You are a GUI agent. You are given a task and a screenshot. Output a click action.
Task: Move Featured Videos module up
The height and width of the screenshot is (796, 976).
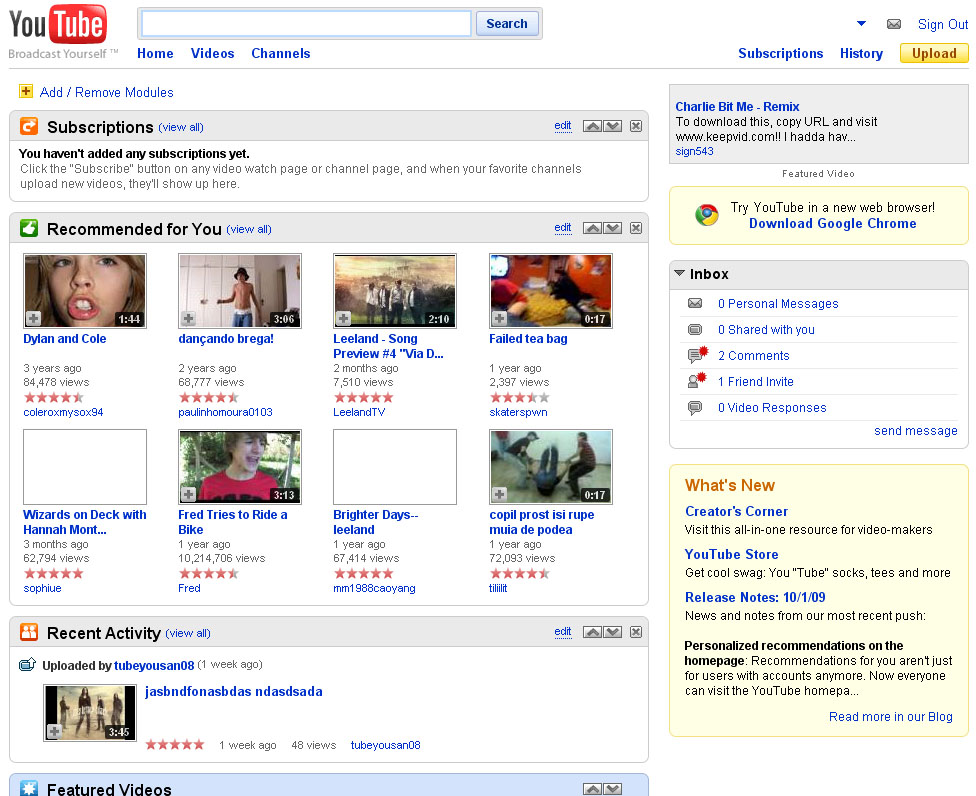click(593, 789)
